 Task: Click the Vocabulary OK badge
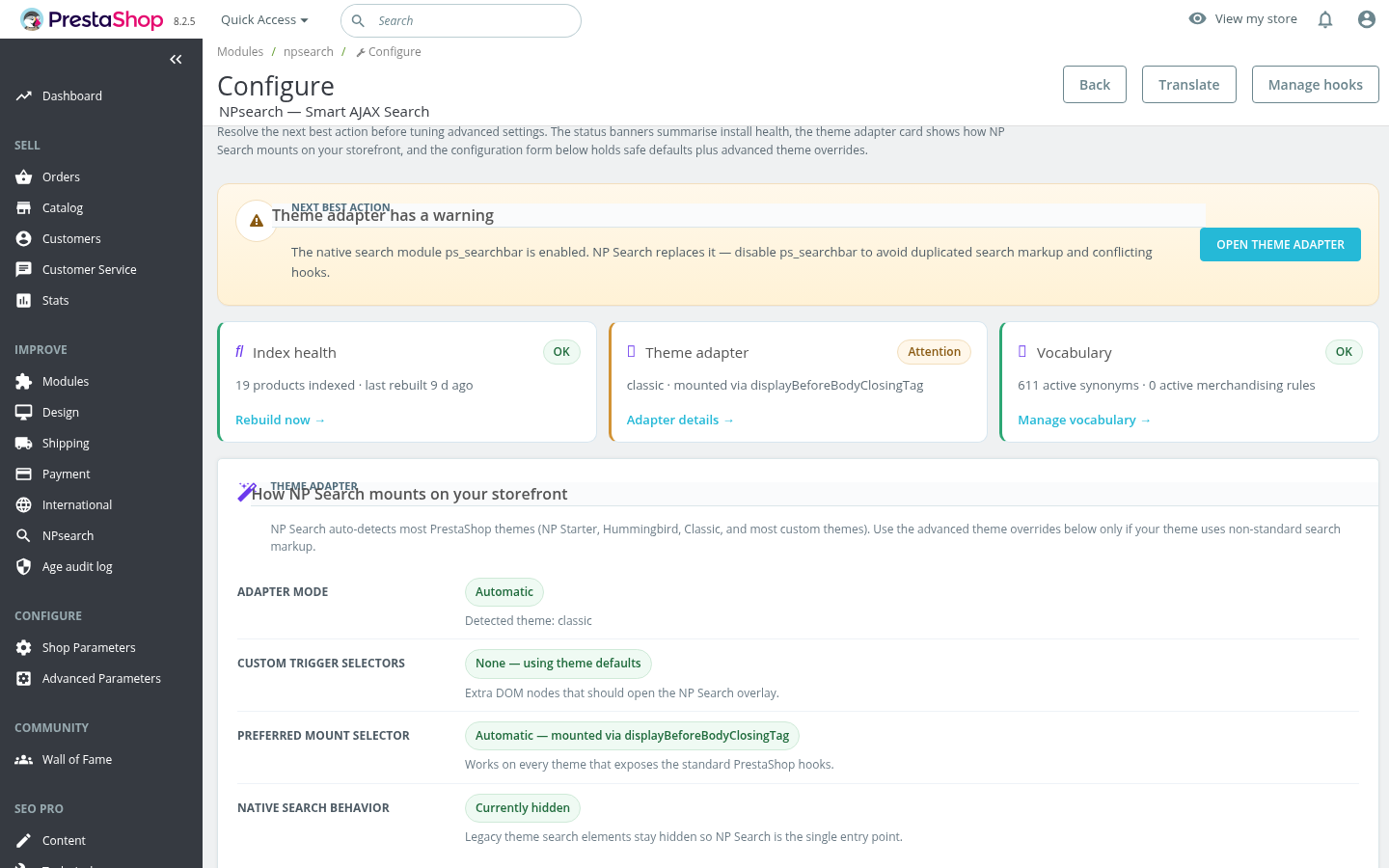coord(1344,352)
